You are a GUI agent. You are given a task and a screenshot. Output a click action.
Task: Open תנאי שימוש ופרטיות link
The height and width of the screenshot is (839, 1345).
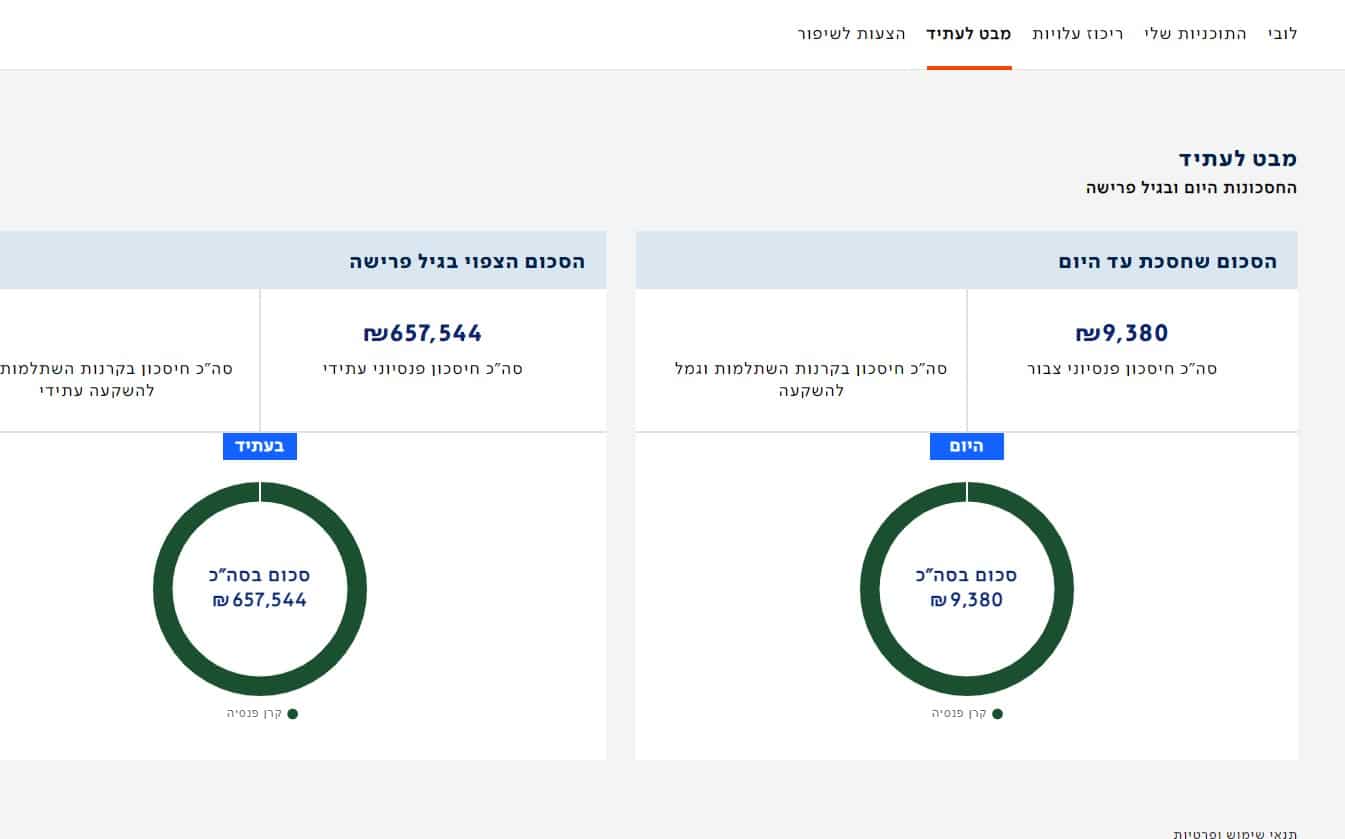1235,833
